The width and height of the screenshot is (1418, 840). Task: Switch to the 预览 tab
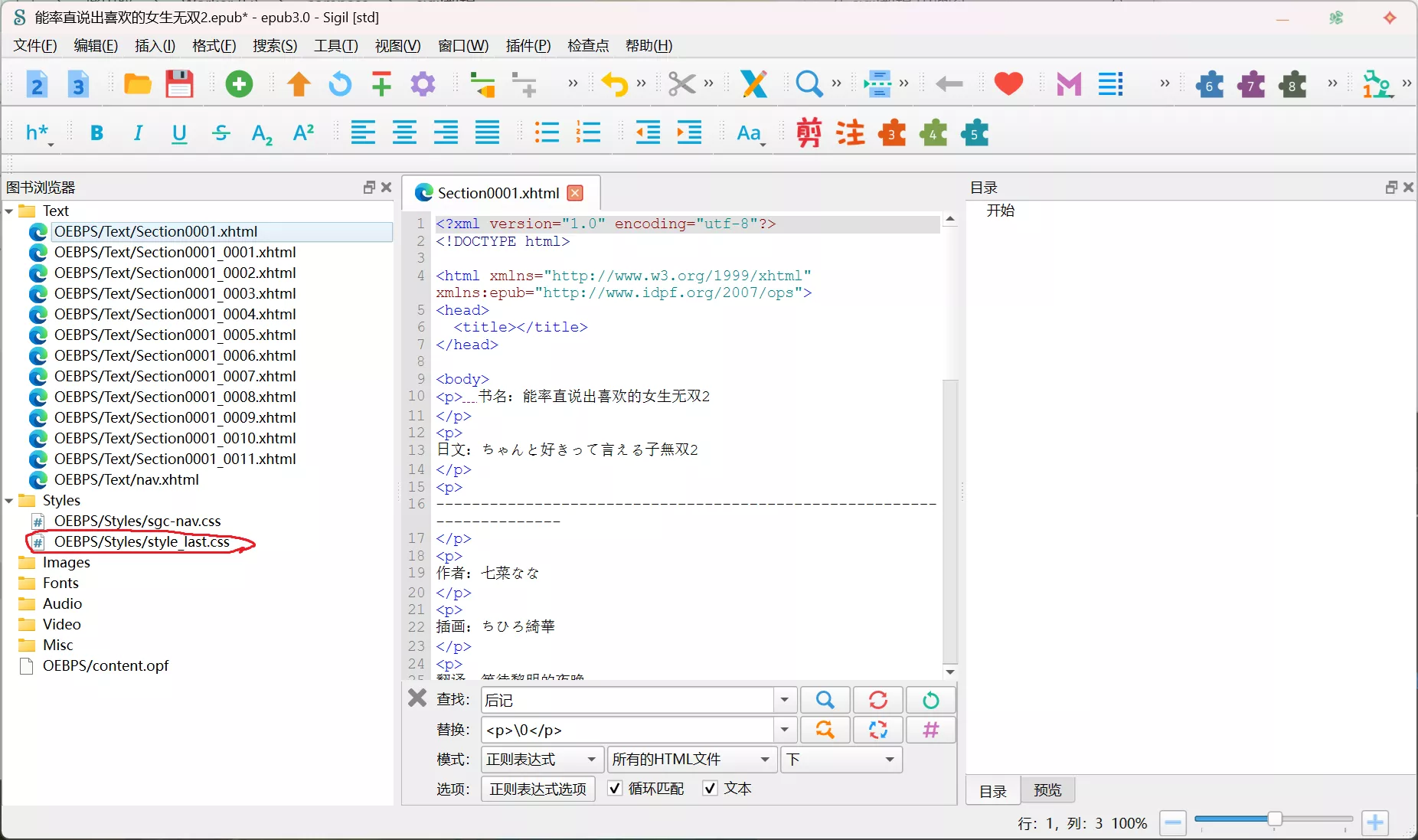tap(1047, 790)
